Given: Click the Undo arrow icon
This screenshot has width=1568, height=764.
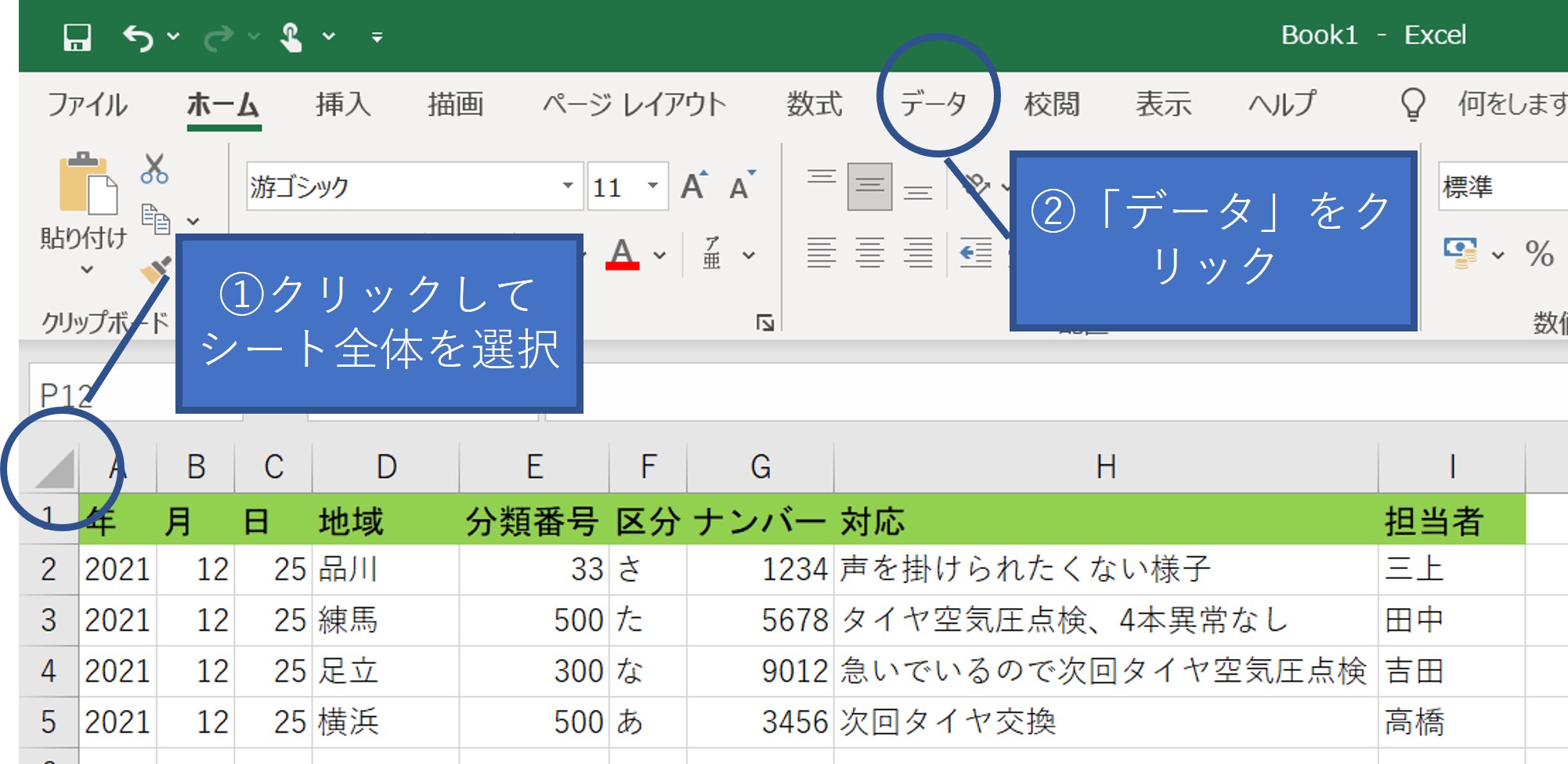Looking at the screenshot, I should [x=138, y=37].
